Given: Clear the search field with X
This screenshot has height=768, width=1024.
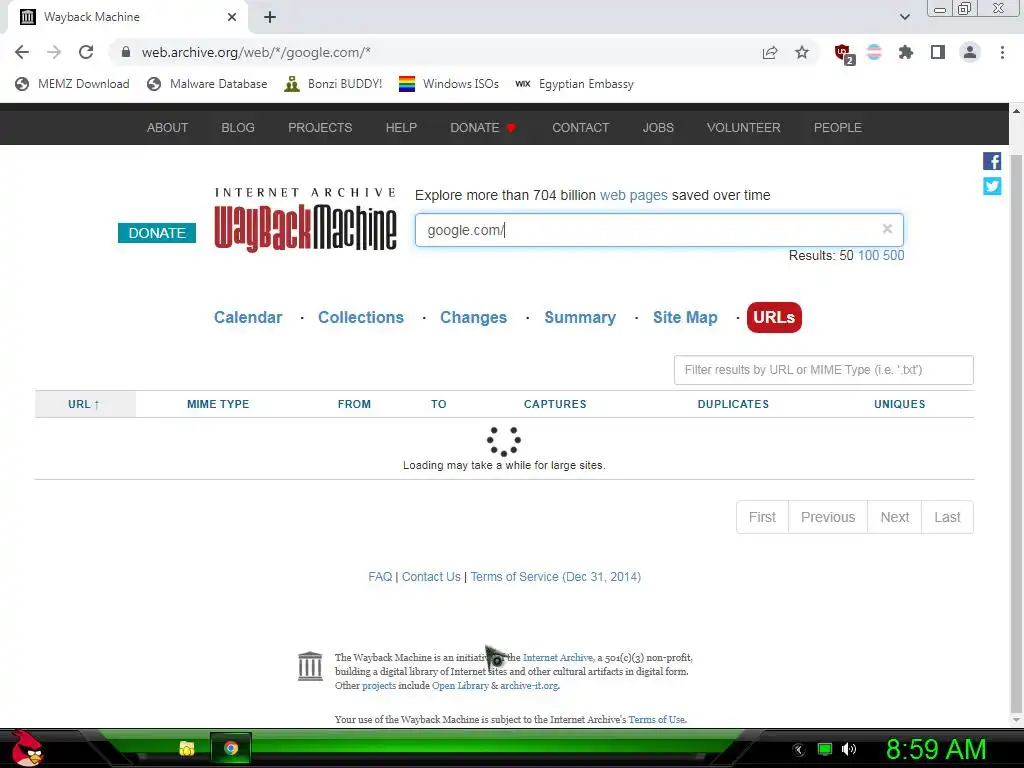Looking at the screenshot, I should click(887, 229).
